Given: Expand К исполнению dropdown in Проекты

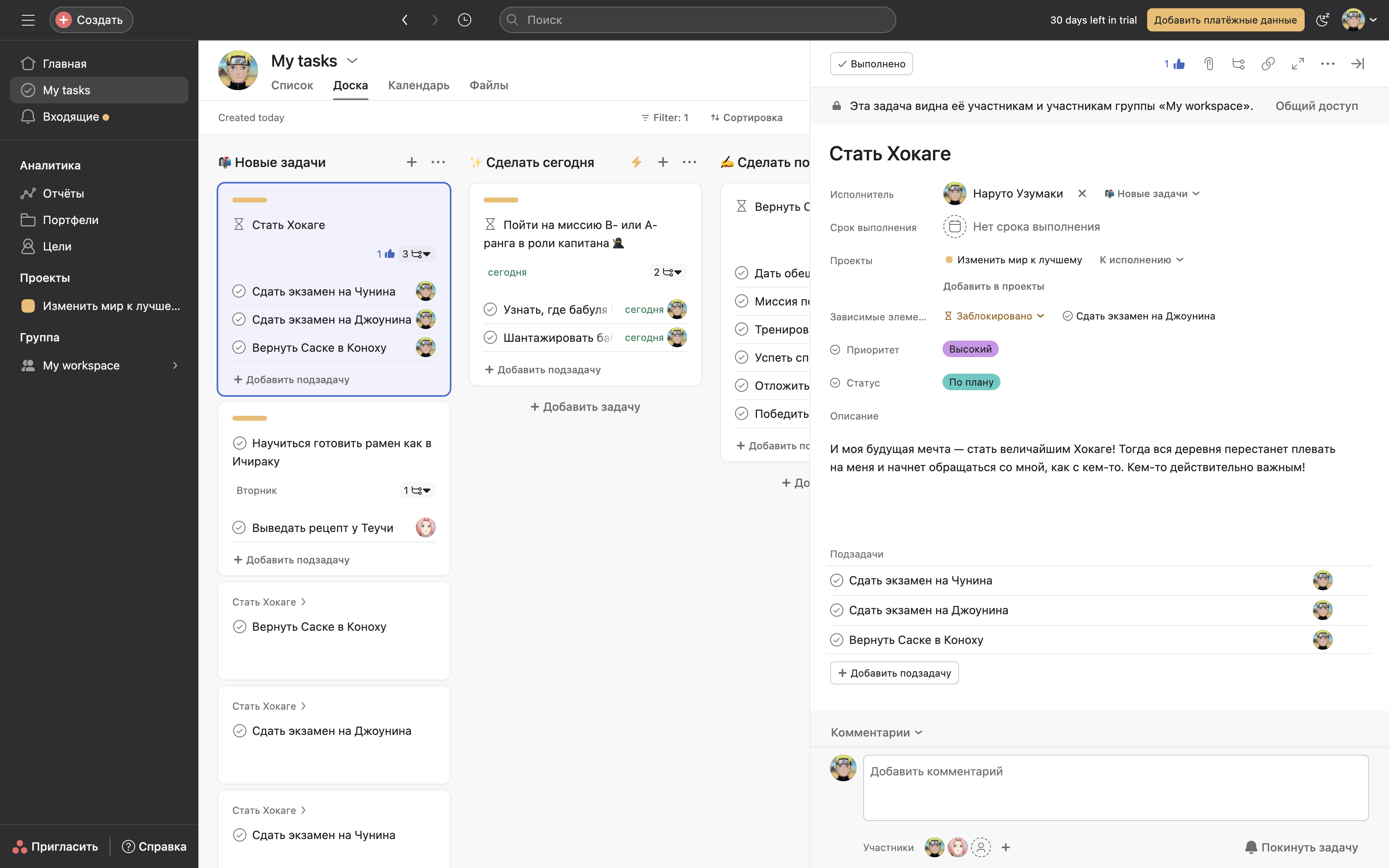Looking at the screenshot, I should pos(1140,260).
